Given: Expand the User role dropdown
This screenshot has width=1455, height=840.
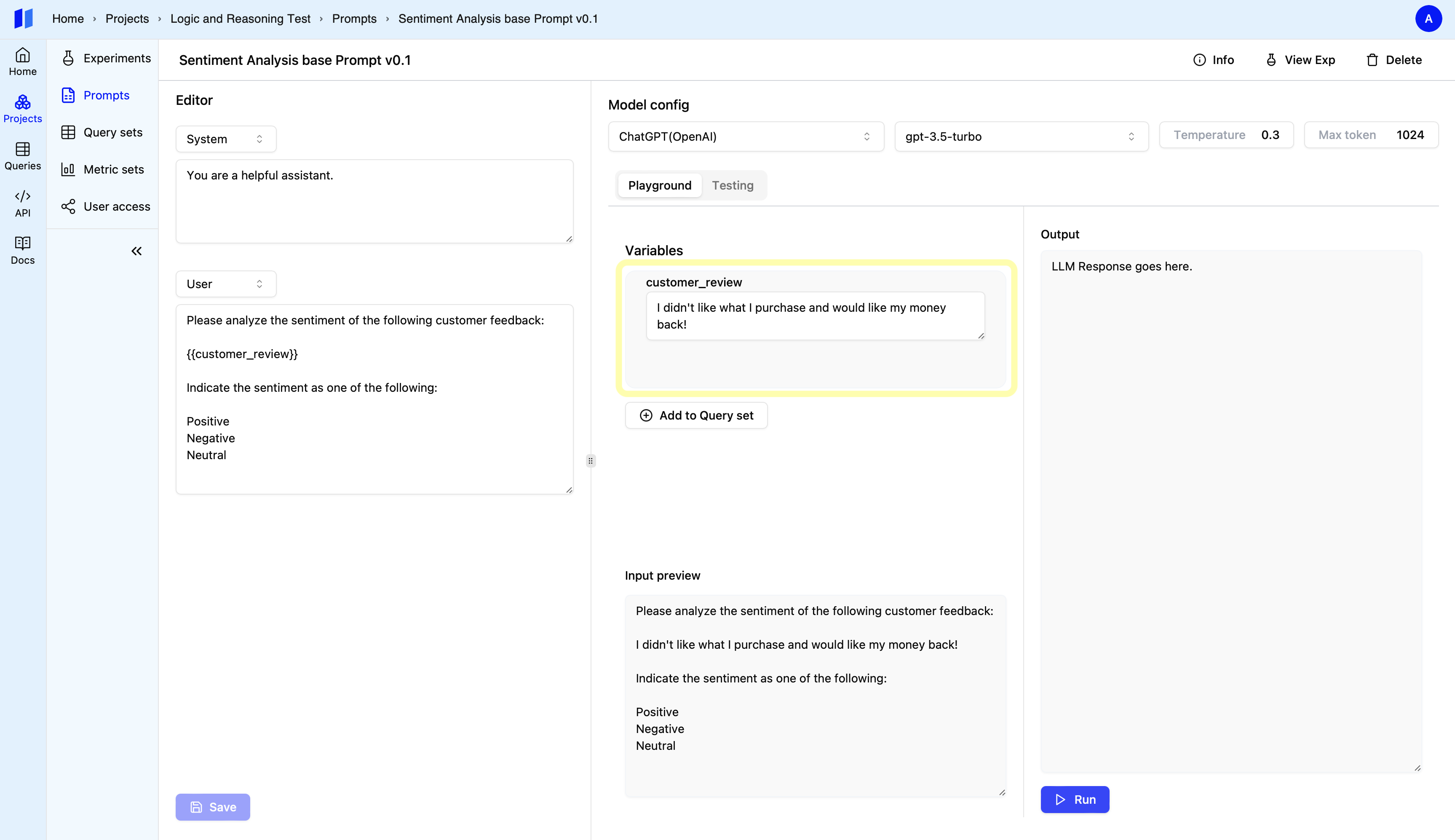Looking at the screenshot, I should [225, 284].
